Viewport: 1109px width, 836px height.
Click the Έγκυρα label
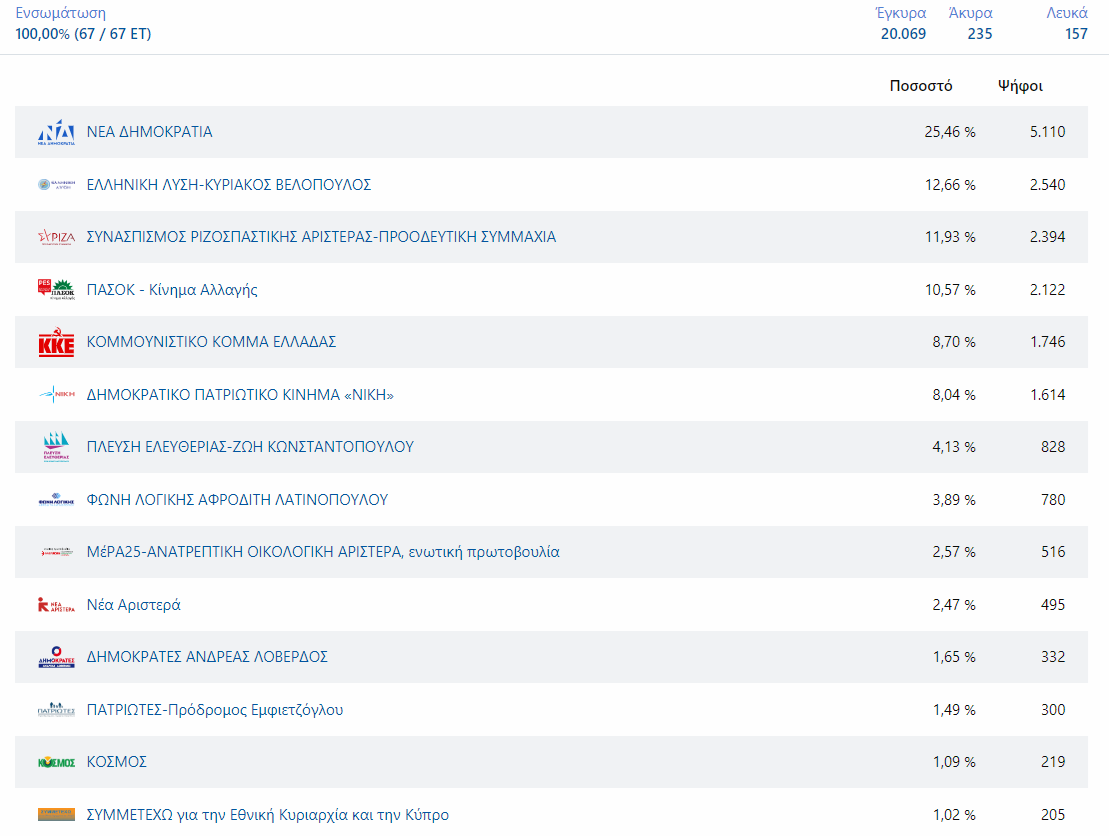[x=900, y=13]
